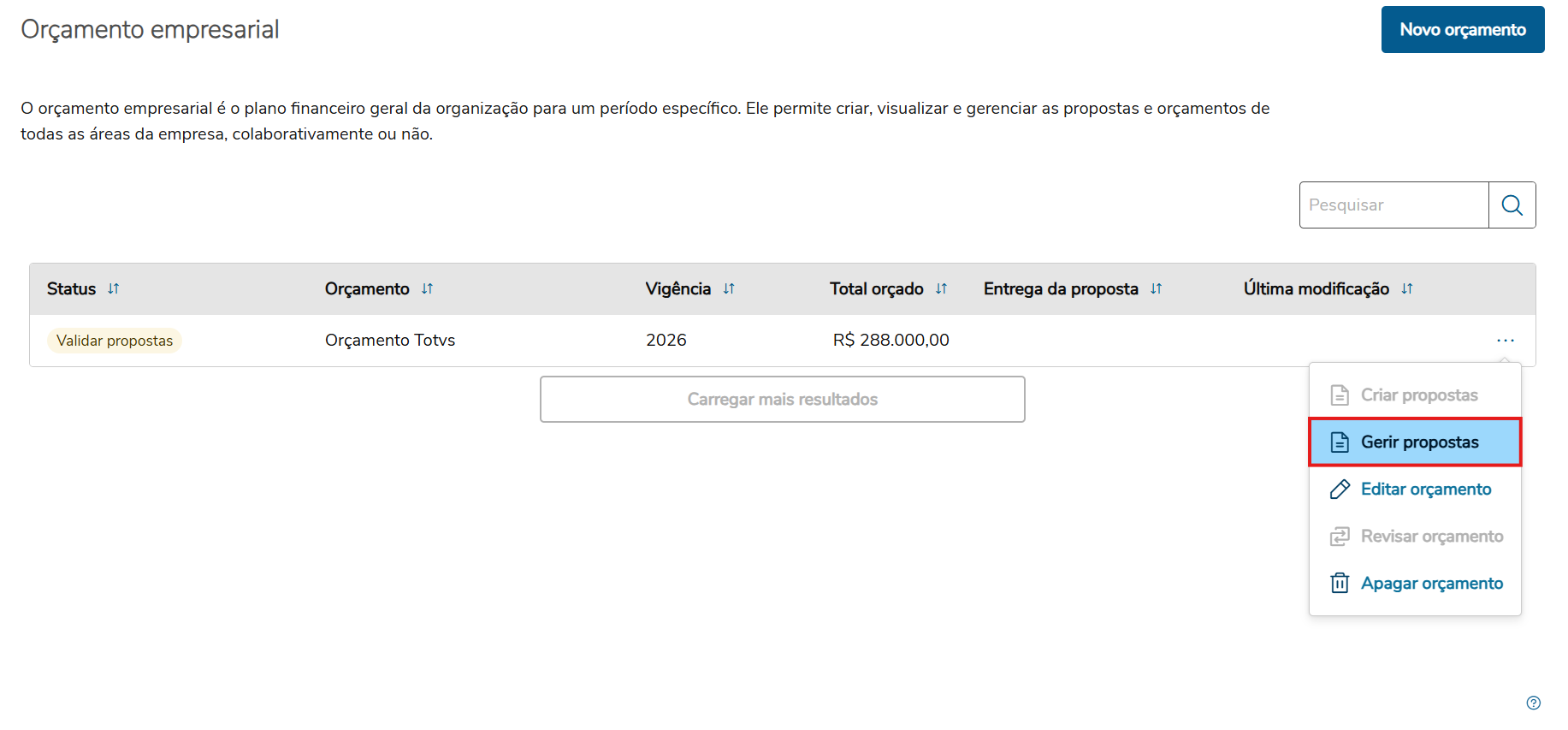Click the help question mark icon
The width and height of the screenshot is (1568, 730).
click(1533, 703)
